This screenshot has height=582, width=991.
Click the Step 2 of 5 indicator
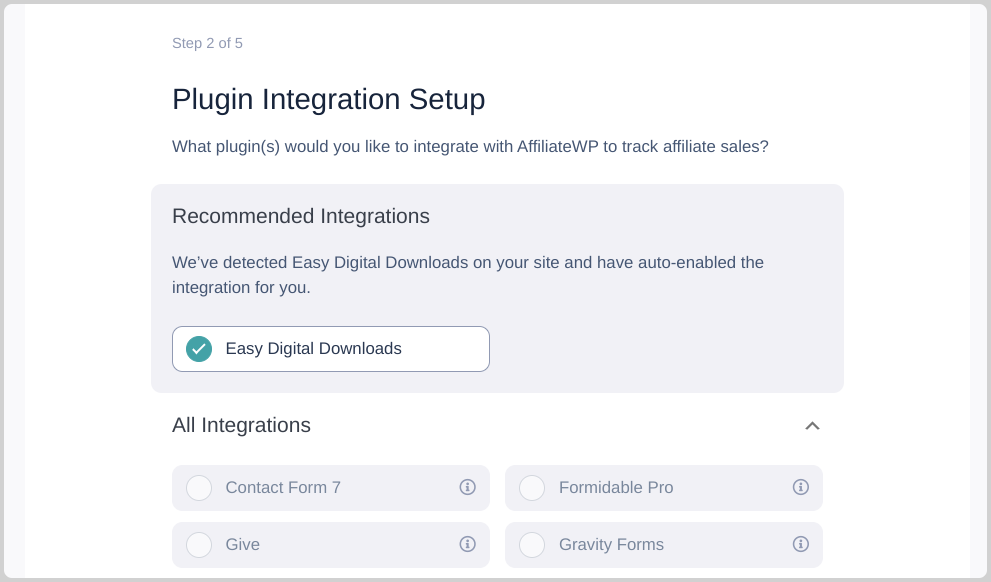[207, 43]
